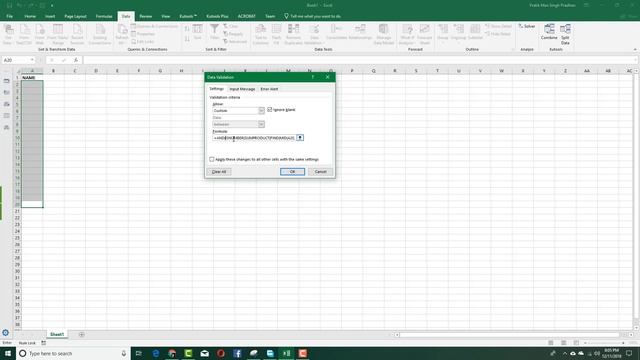The image size is (640, 360).
Task: Open the Kutools Plus ribbon tab
Action: pyautogui.click(x=217, y=16)
